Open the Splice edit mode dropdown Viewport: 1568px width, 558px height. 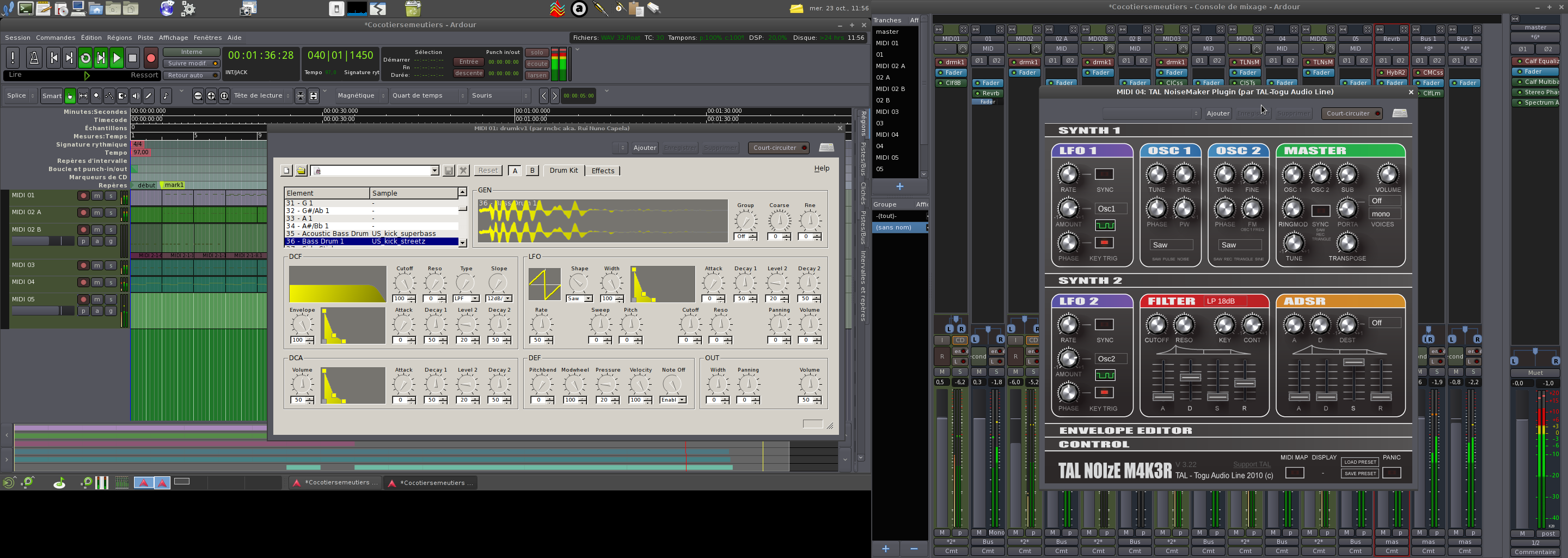(x=21, y=96)
